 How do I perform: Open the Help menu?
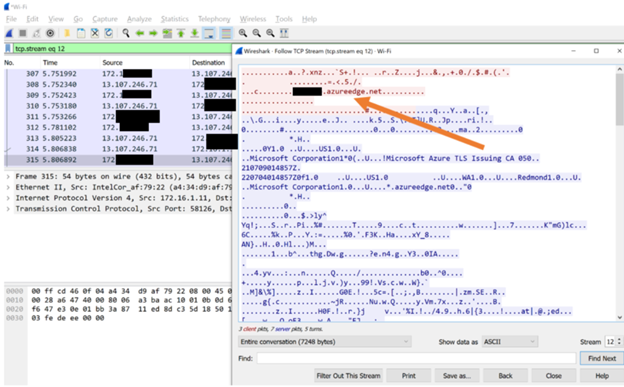point(309,19)
